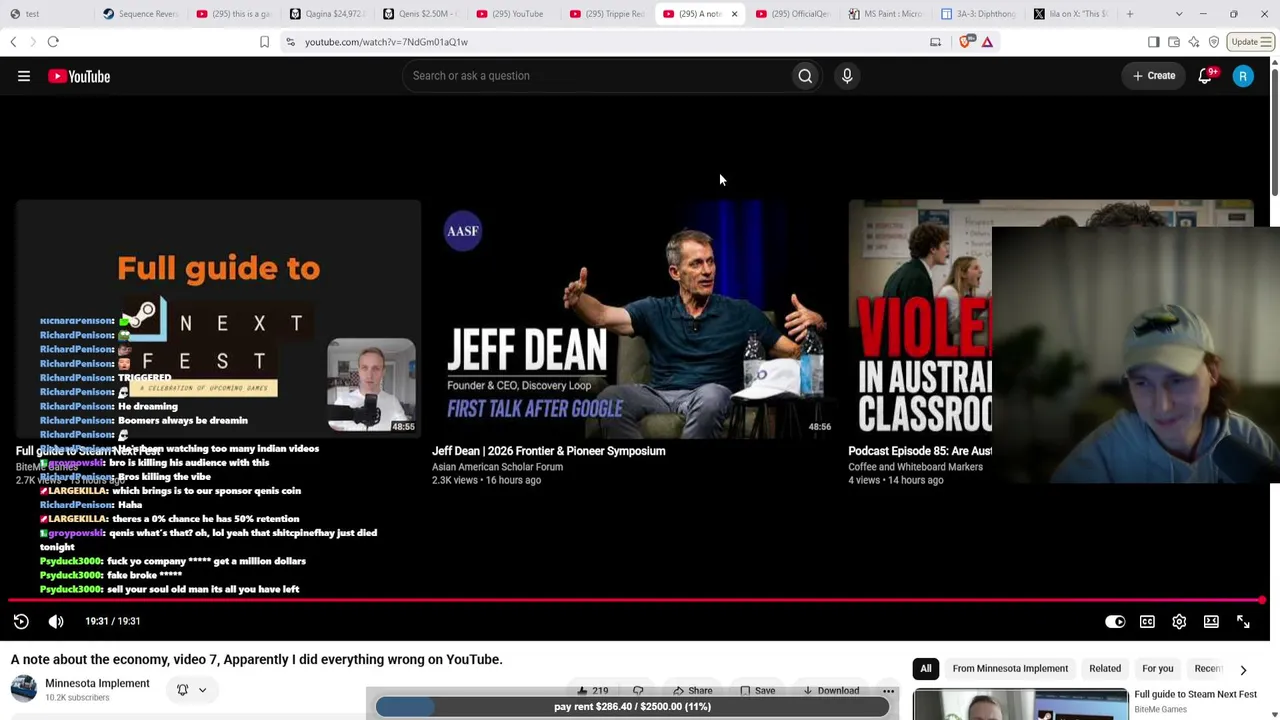Go to YouTube home via logo

[x=79, y=76]
